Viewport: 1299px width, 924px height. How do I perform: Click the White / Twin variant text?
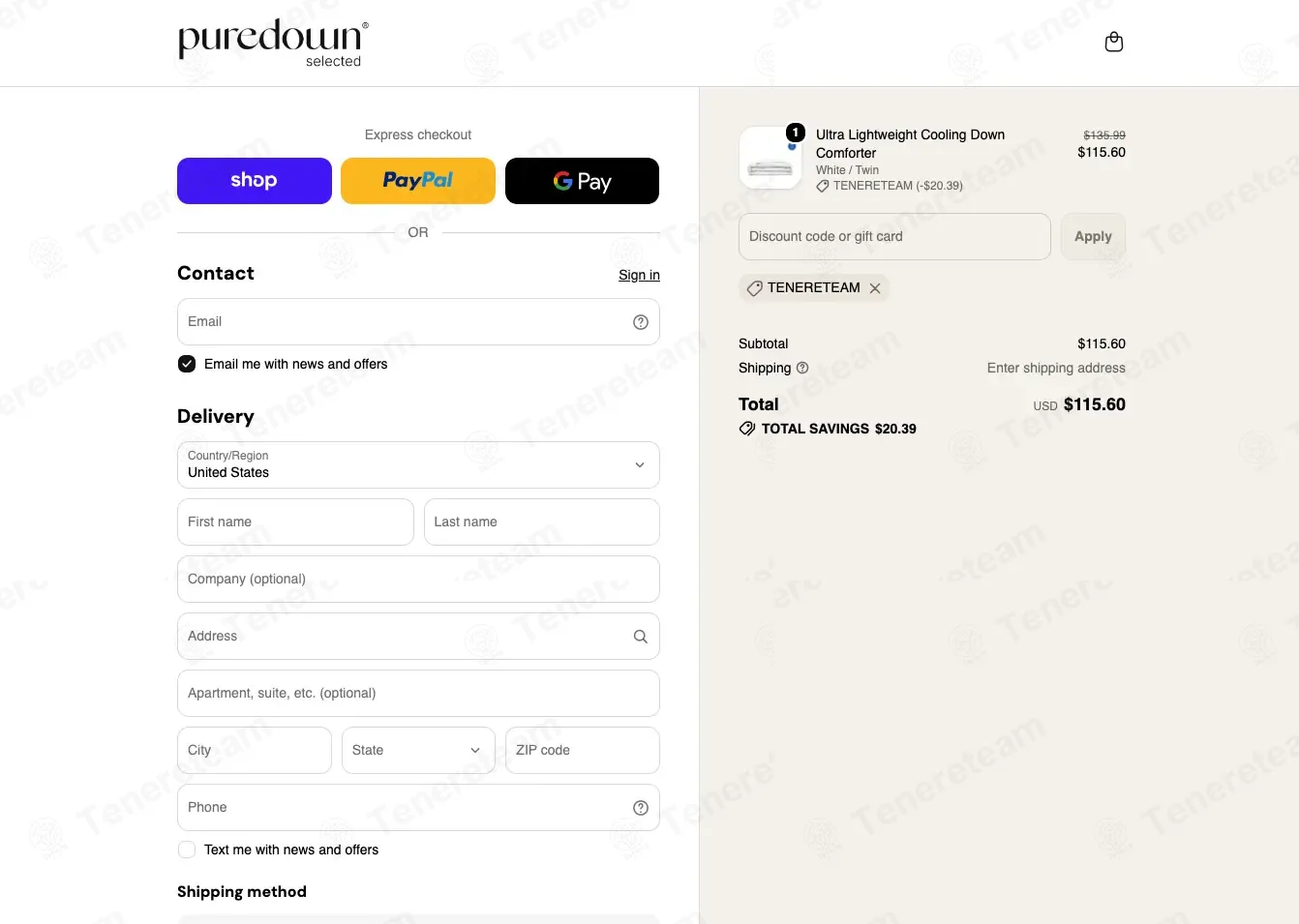[847, 170]
